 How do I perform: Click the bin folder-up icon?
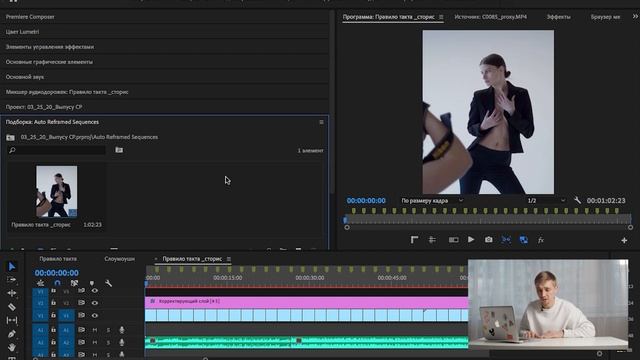(x=11, y=137)
